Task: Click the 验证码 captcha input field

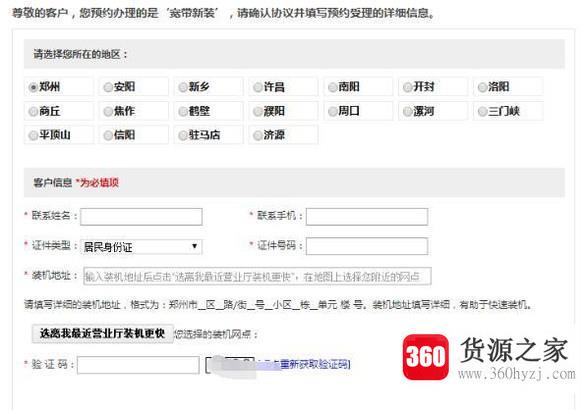Action: point(138,365)
